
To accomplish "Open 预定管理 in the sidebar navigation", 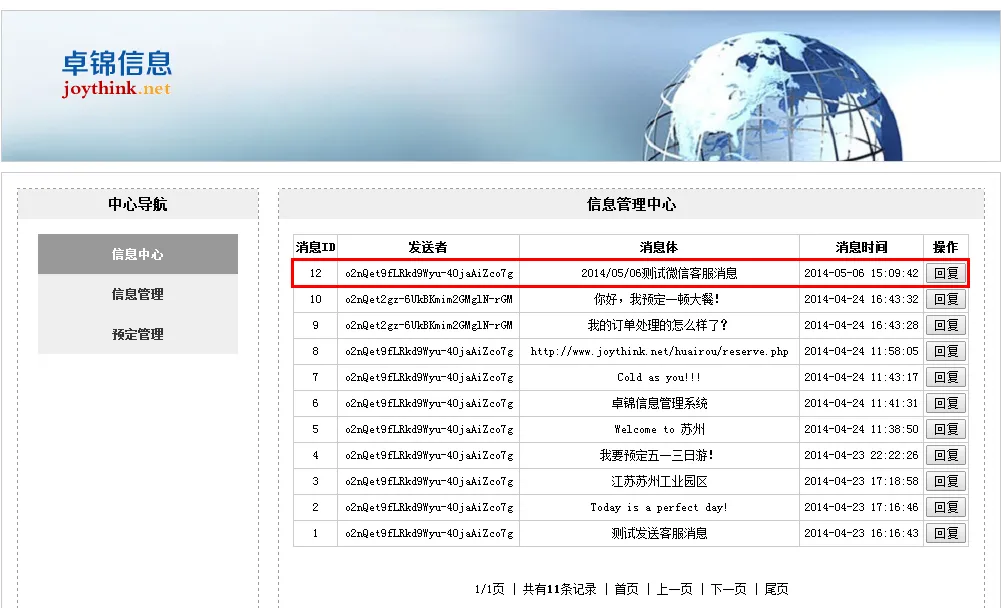I will (x=138, y=334).
